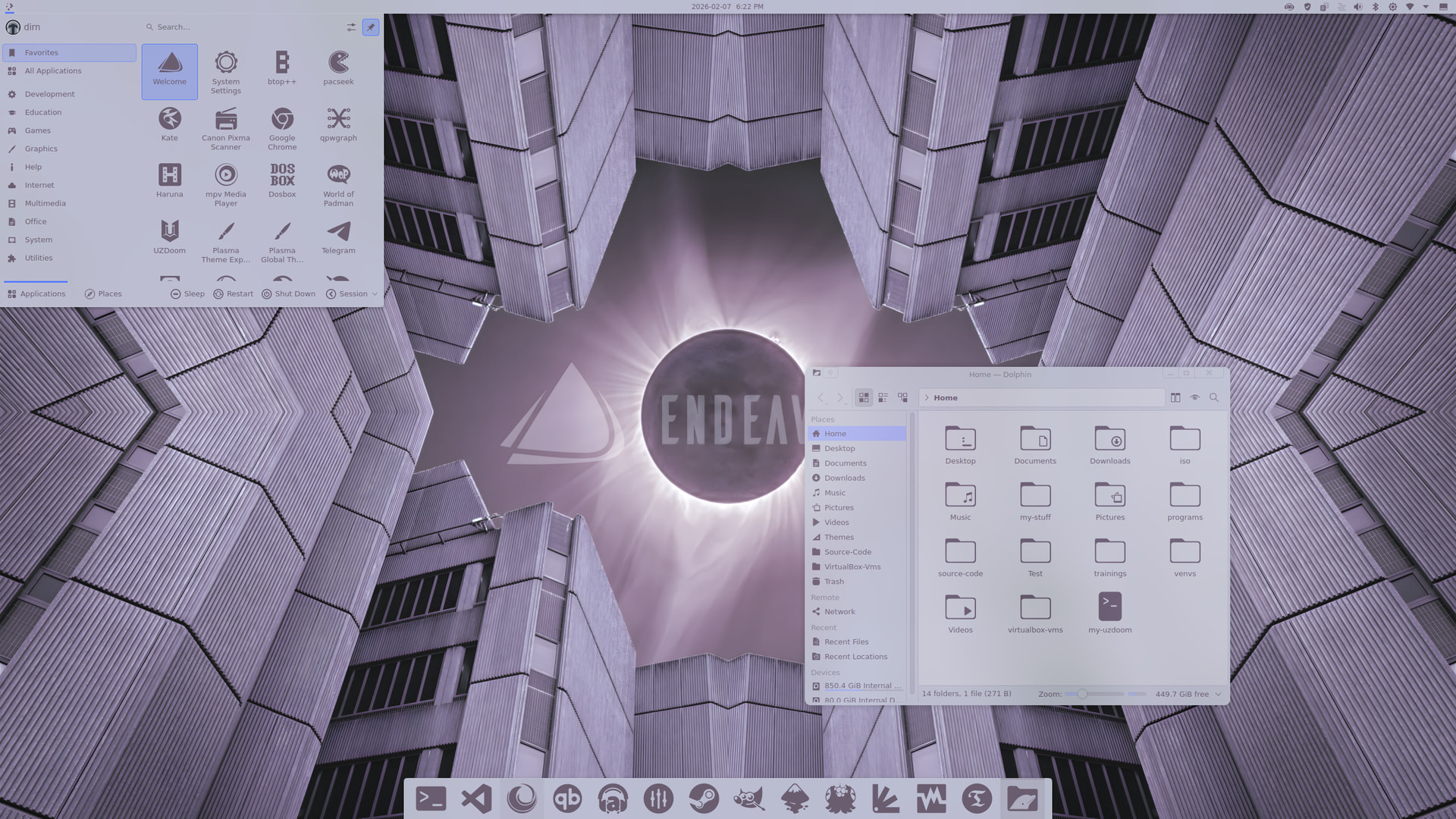Image resolution: width=1456 pixels, height=819 pixels.
Task: Toggle Dolphin split view
Action: tap(1175, 397)
